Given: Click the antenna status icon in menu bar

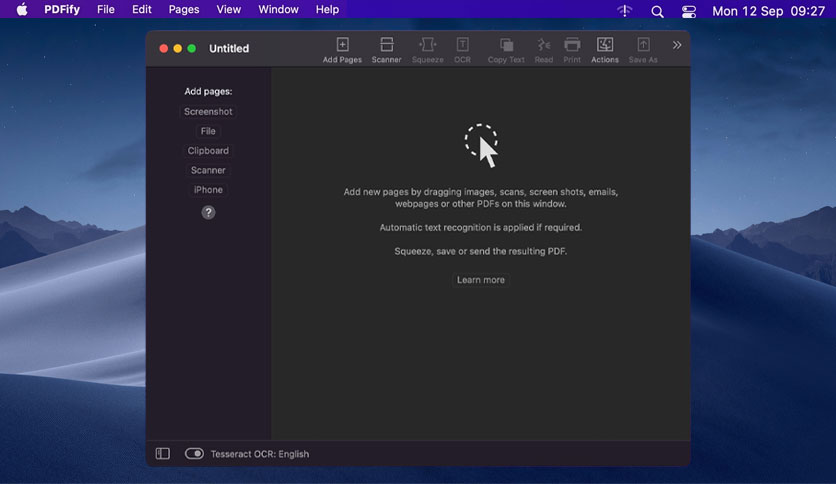Looking at the screenshot, I should (624, 11).
